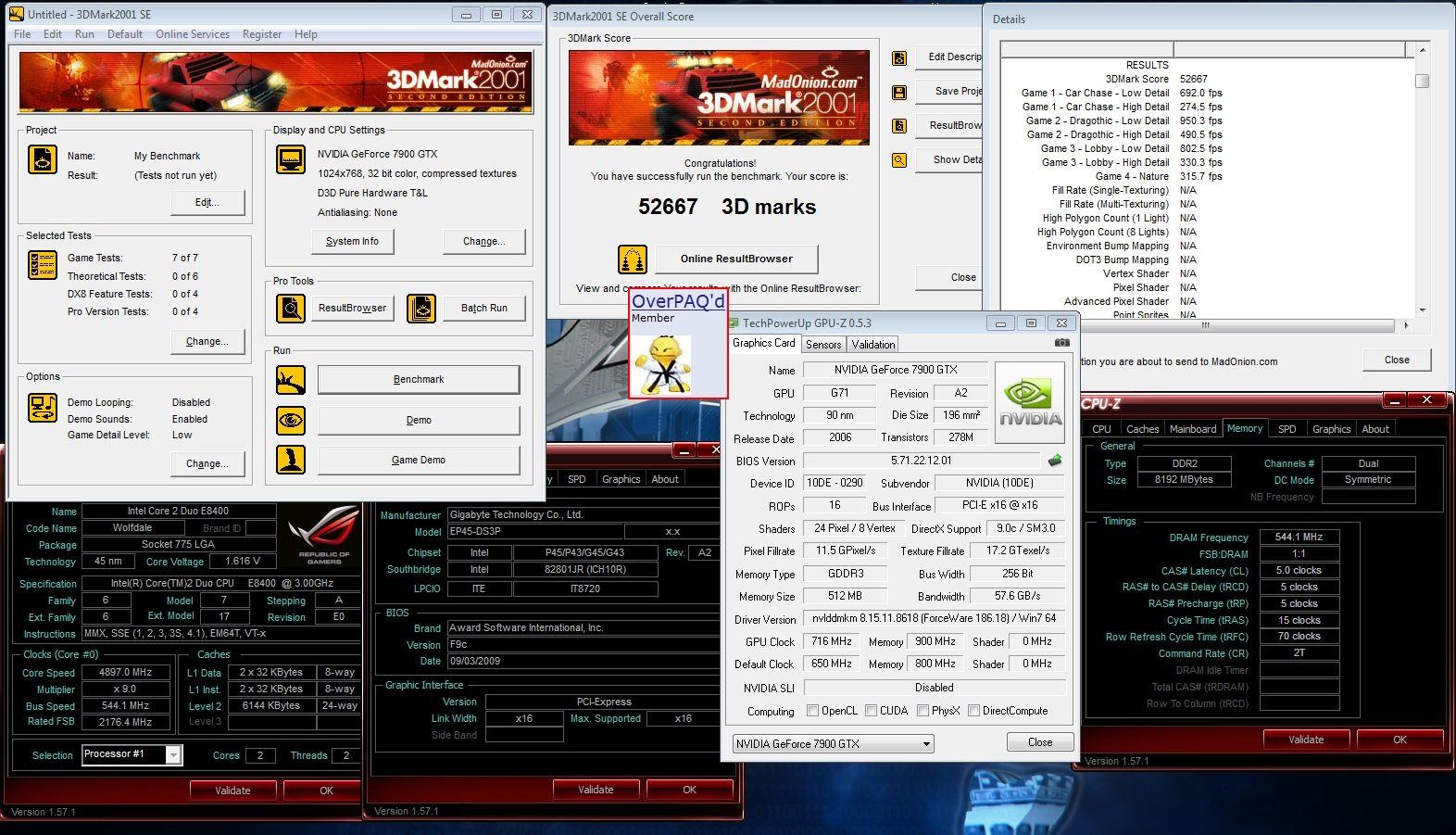Click the Details list vertical scrollbar
This screenshot has width=1456, height=835.
tap(1422, 178)
